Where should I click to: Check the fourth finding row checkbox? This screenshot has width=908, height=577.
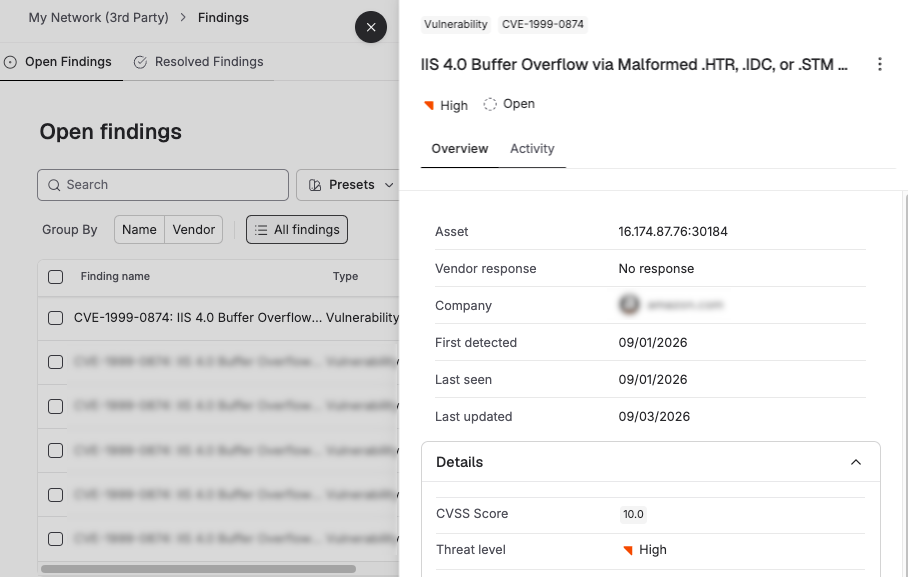pos(56,451)
